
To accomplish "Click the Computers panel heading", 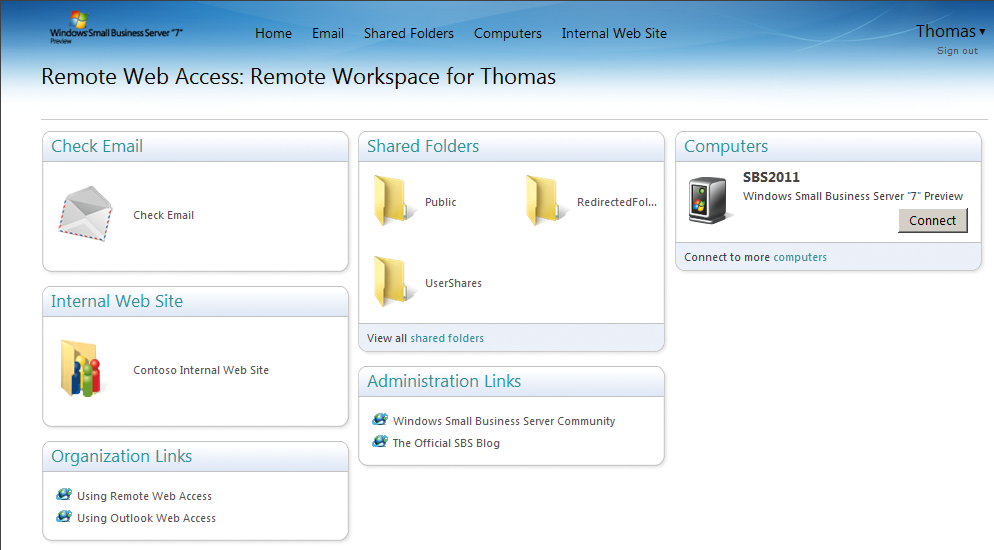I will pyautogui.click(x=726, y=146).
